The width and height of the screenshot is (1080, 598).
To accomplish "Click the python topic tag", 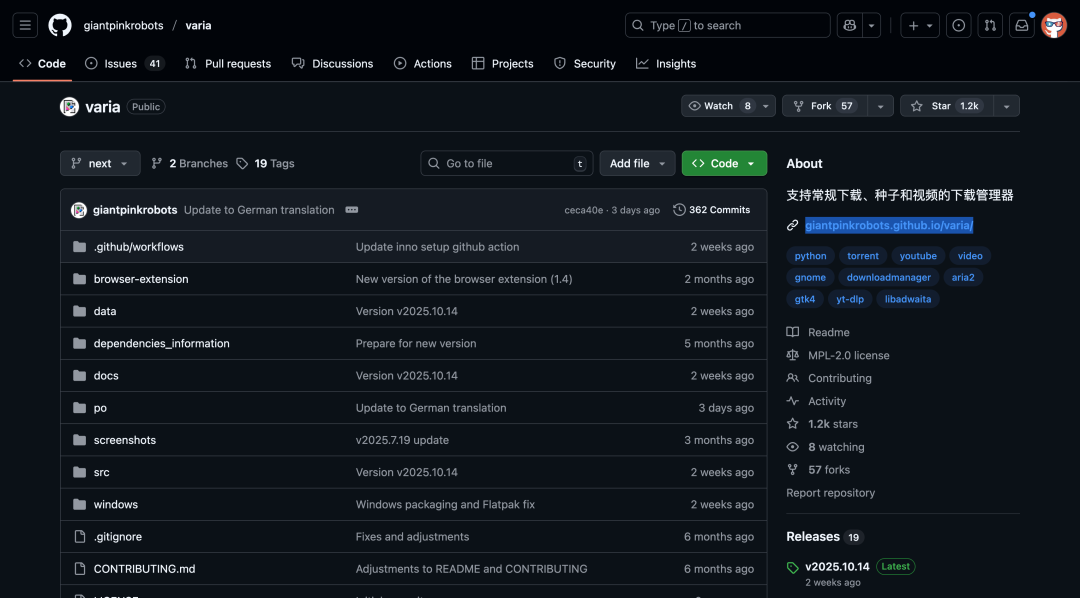I will point(810,256).
